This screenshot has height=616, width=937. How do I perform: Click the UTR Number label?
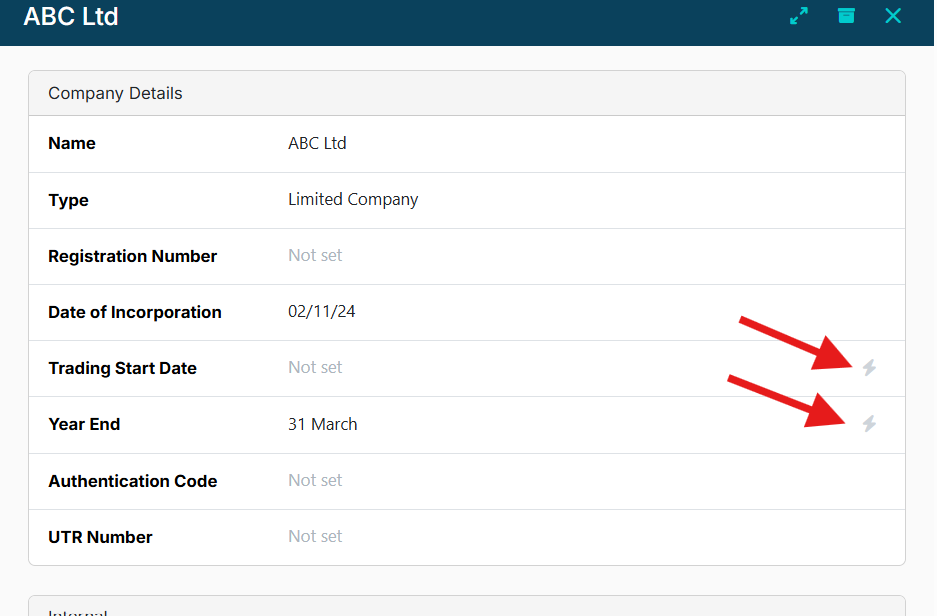[x=100, y=537]
